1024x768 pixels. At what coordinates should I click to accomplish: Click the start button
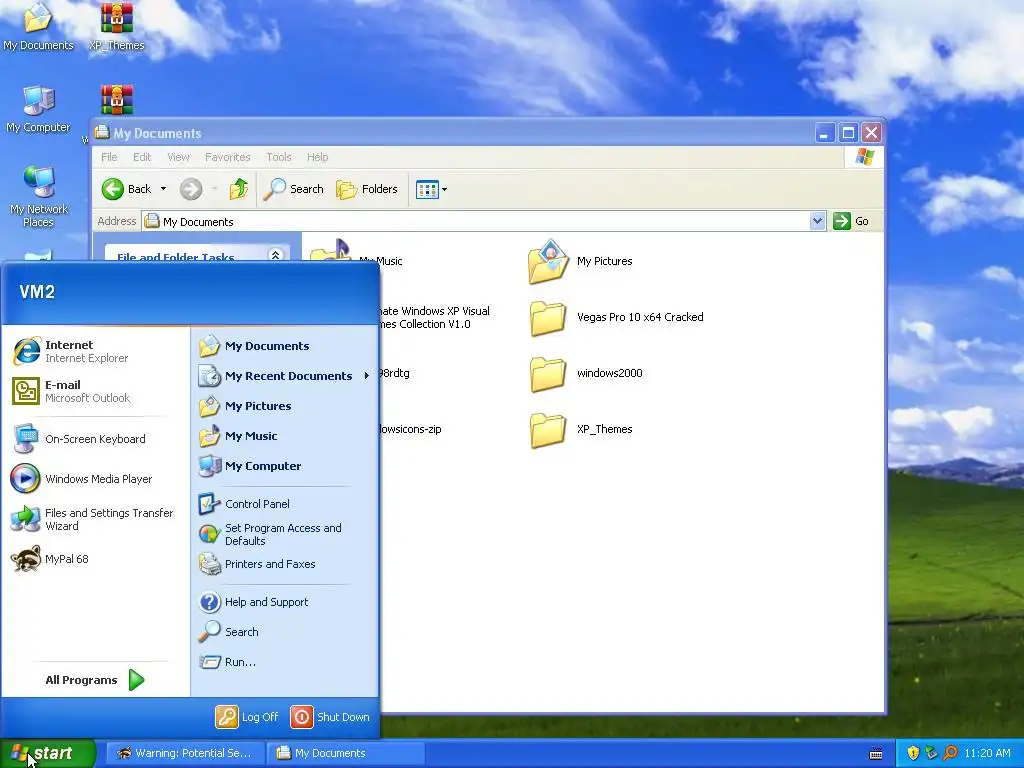pos(47,753)
